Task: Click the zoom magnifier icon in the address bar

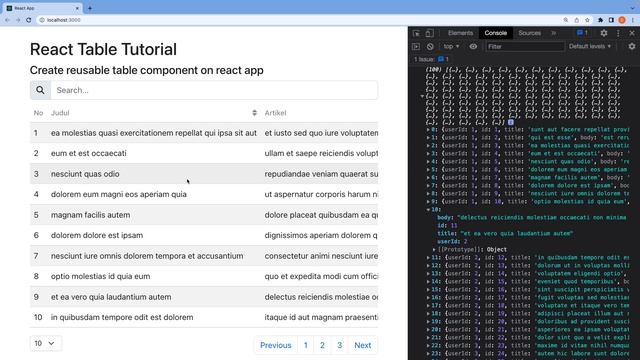Action: click(566, 20)
